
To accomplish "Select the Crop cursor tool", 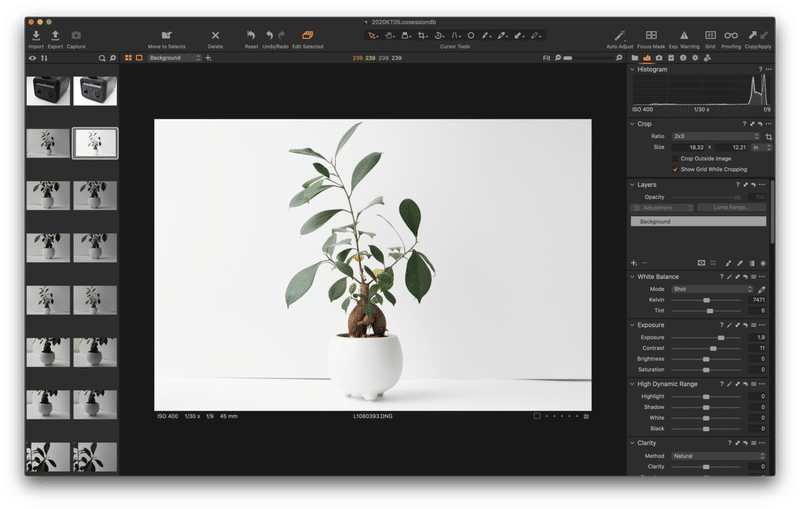I will click(422, 35).
